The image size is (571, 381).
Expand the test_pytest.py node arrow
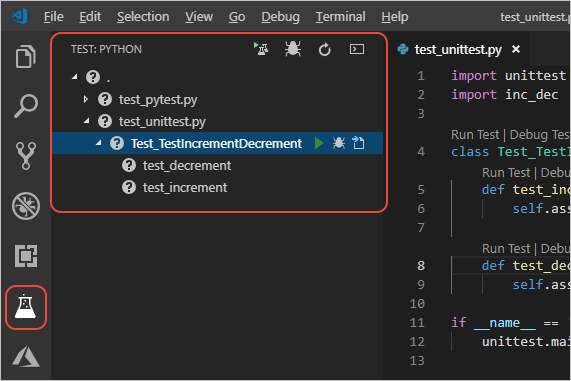click(86, 99)
